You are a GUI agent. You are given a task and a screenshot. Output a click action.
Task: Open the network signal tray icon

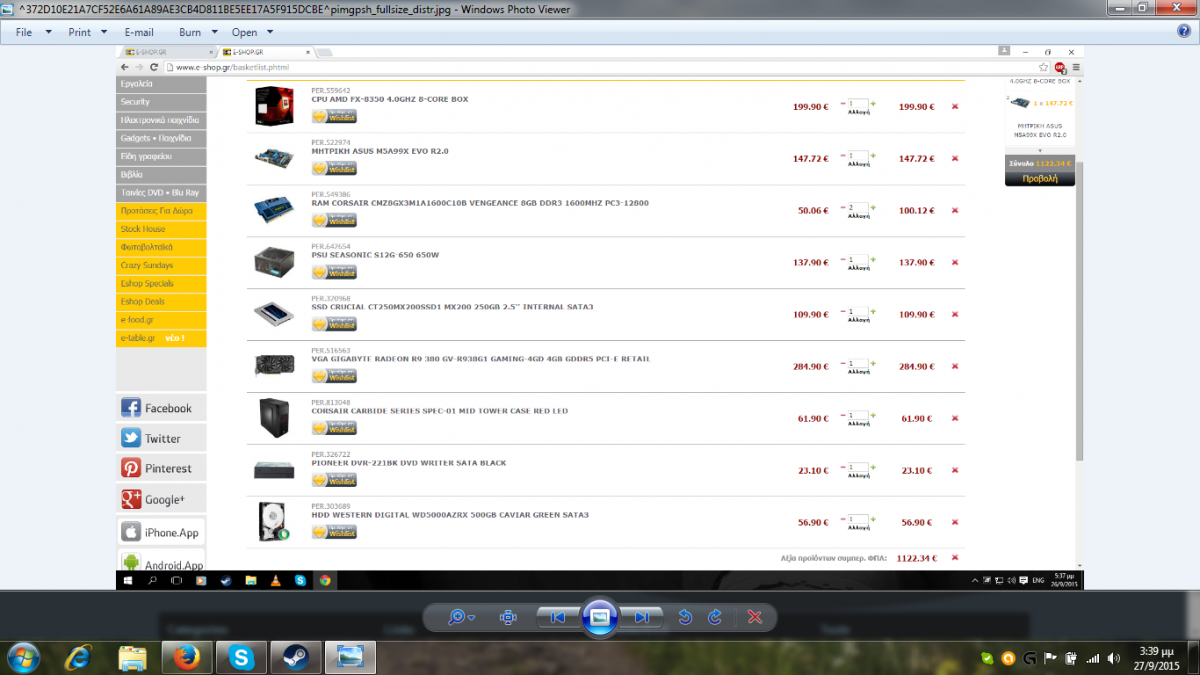tap(1091, 658)
